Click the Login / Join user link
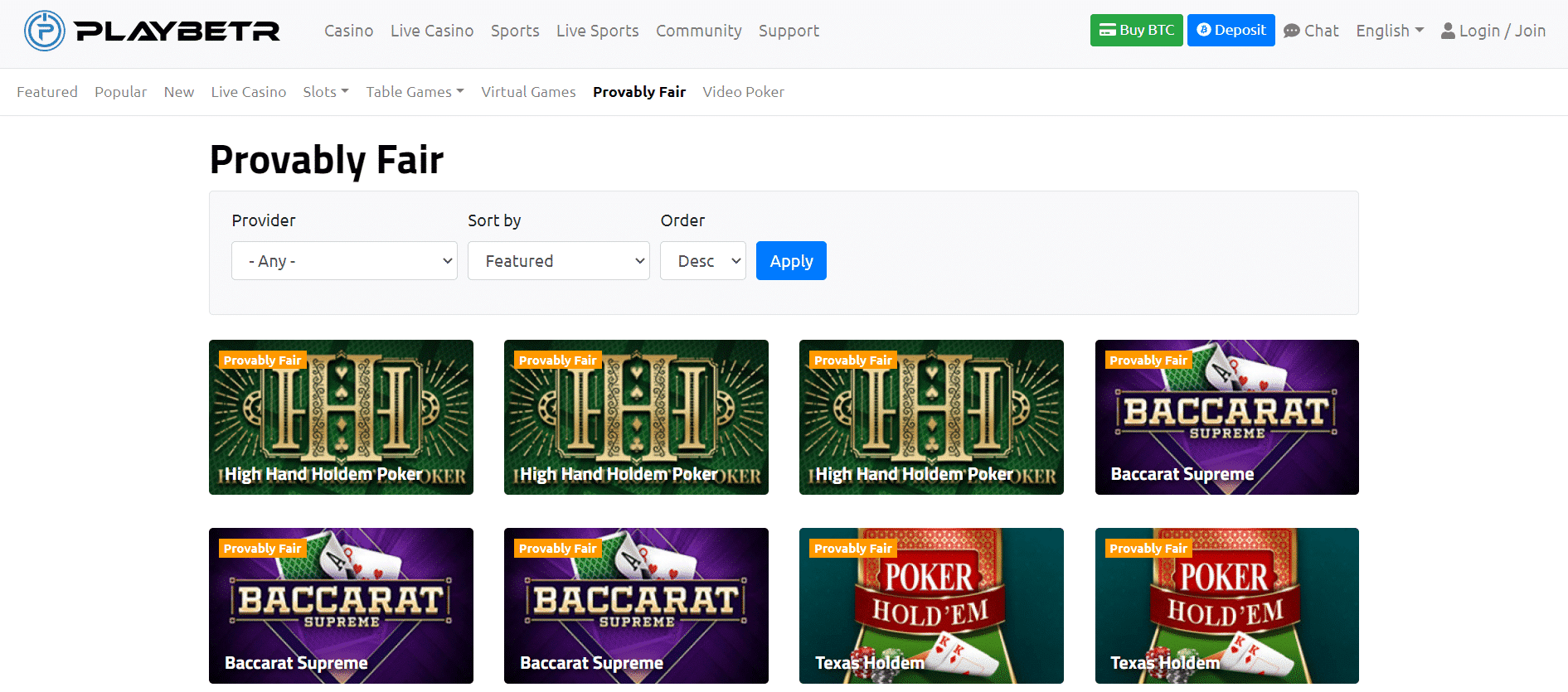The image size is (1568, 692). coord(1493,31)
